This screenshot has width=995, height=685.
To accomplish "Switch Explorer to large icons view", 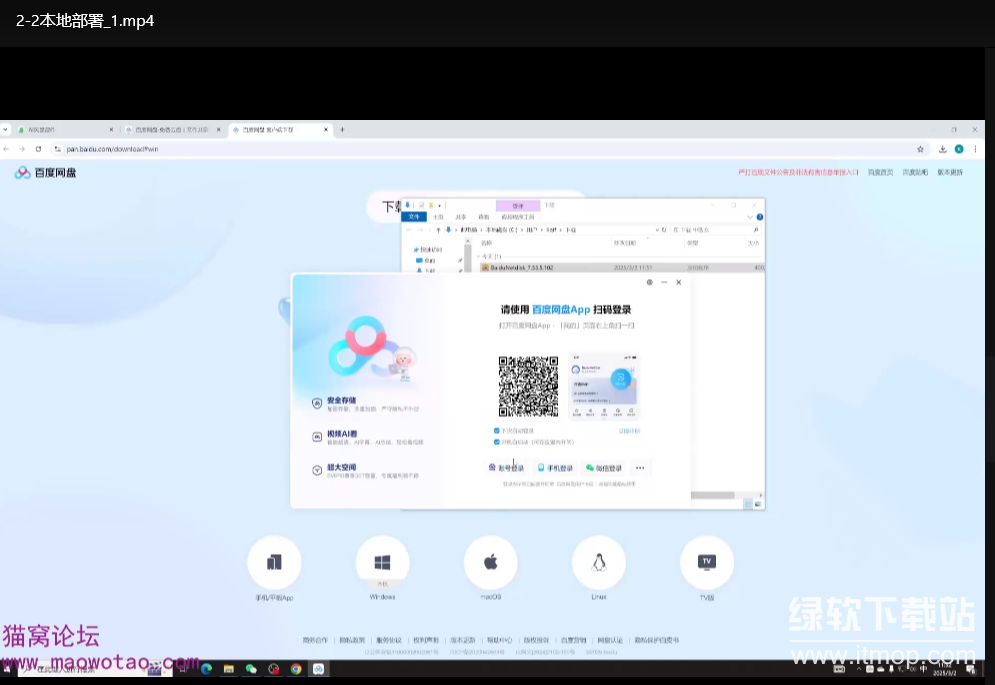I will [758, 504].
